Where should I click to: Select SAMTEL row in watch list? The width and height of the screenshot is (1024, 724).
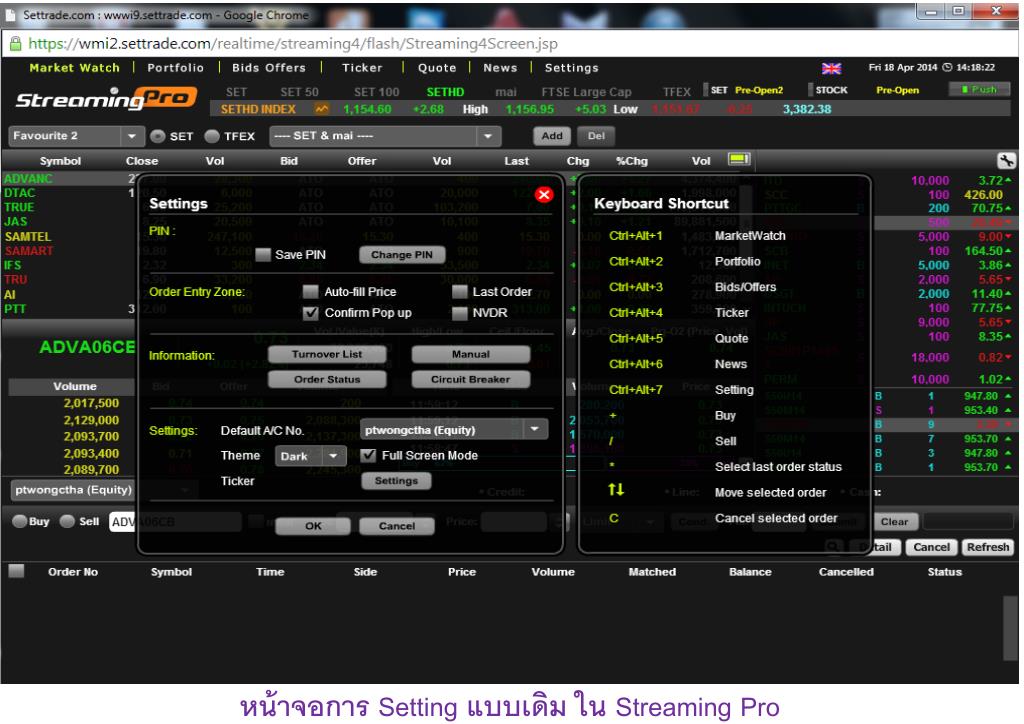[x=27, y=236]
